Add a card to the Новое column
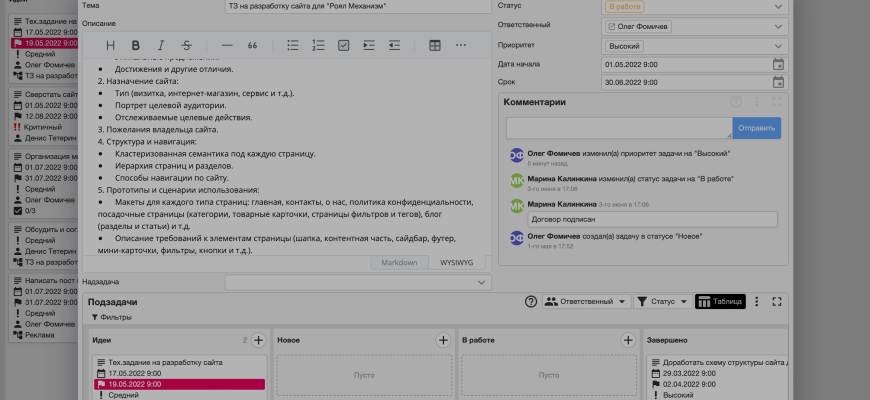Screen dimensions: 870x400 click(443, 340)
